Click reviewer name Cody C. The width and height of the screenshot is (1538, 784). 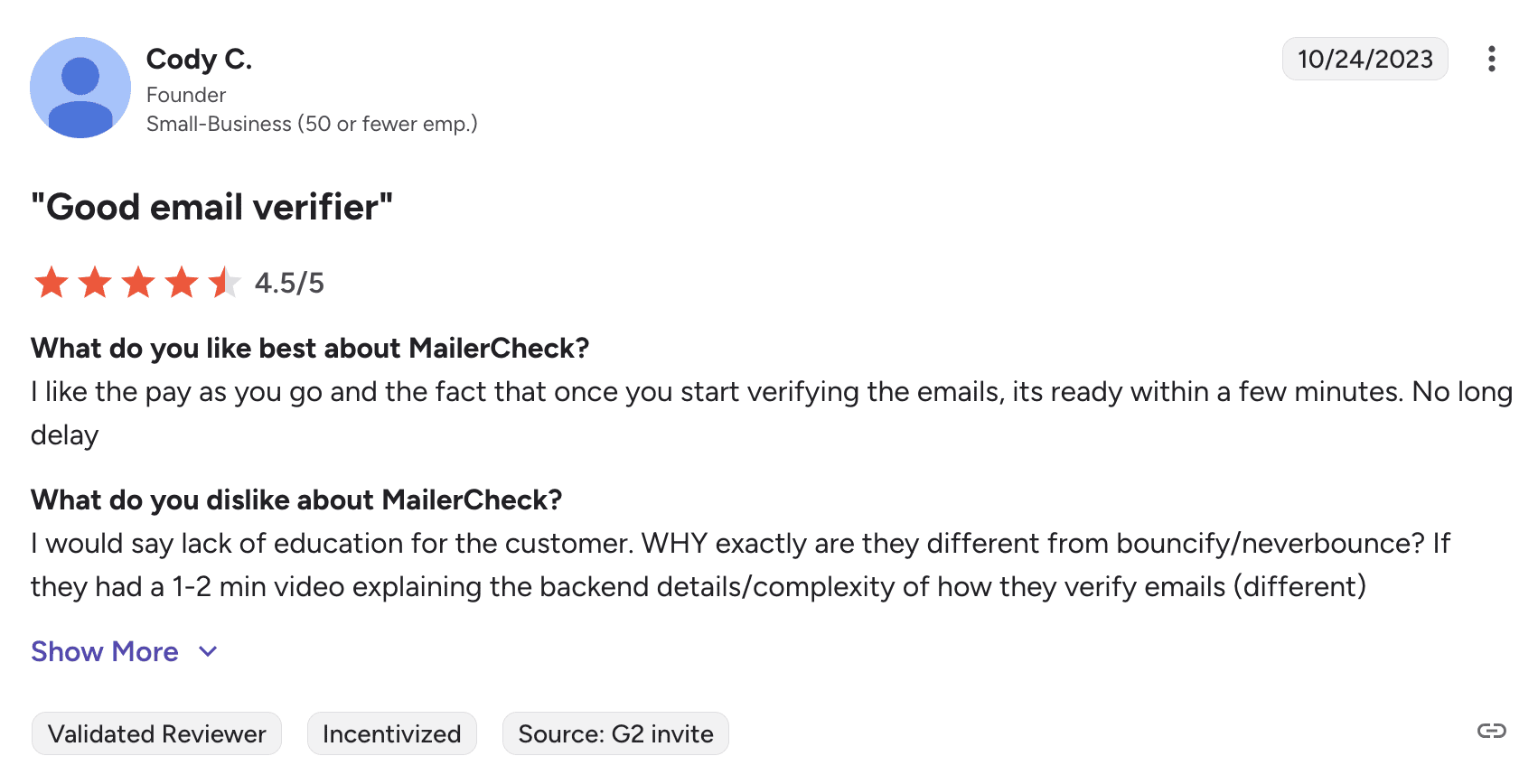click(199, 60)
